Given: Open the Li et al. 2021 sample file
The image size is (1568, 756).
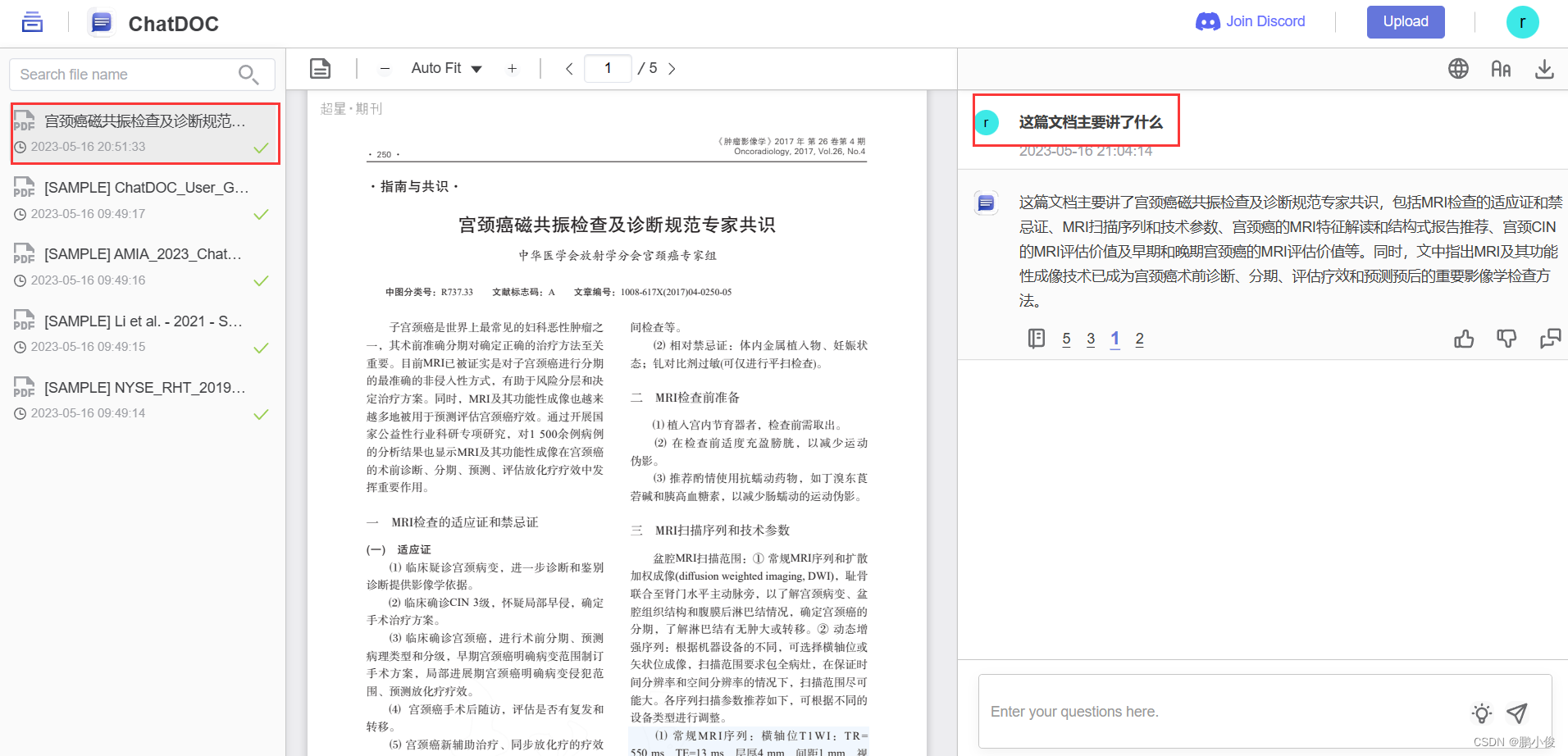Looking at the screenshot, I should (141, 333).
